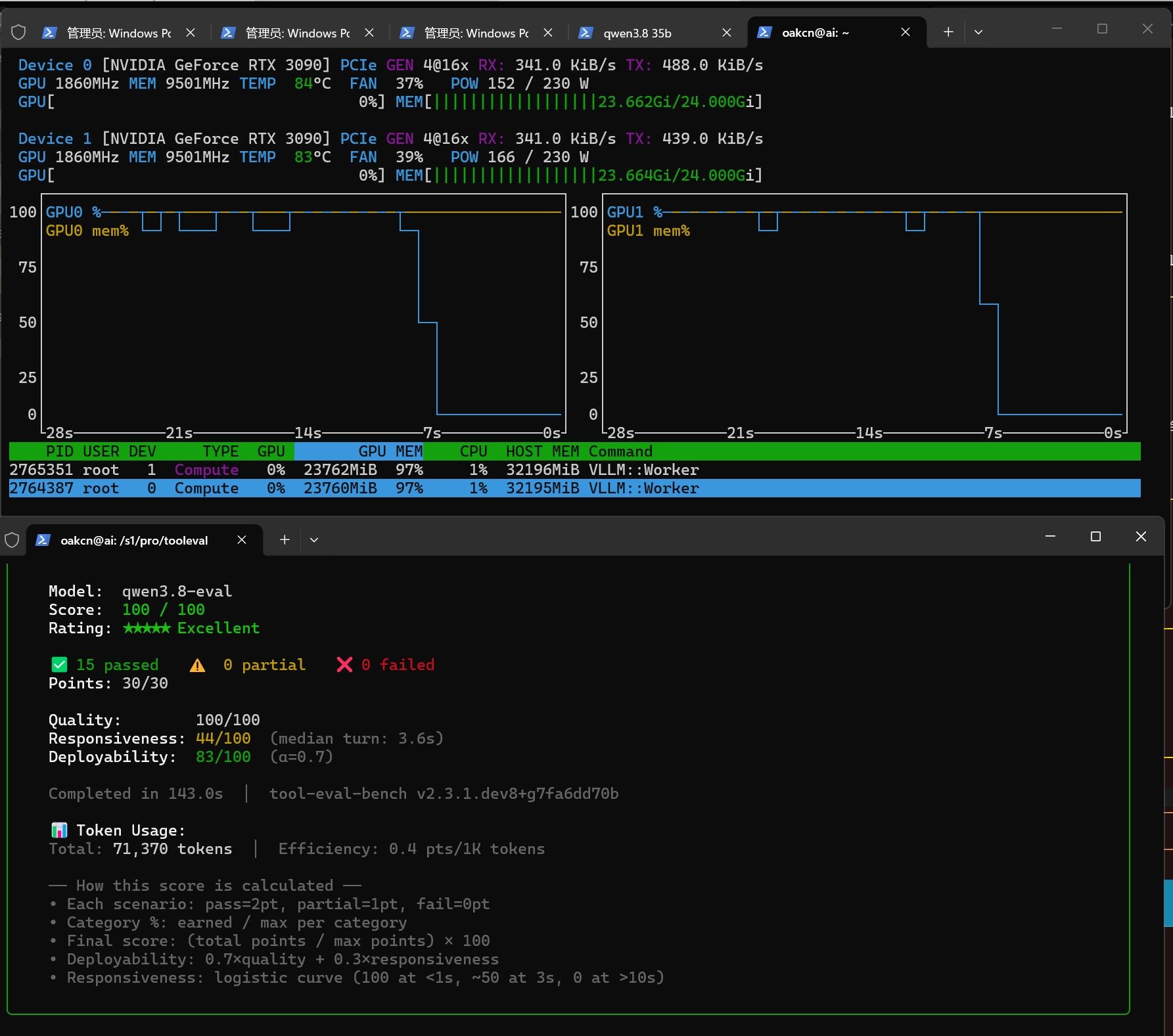This screenshot has width=1173, height=1036.
Task: Close the /s1/pro/tooleval tab
Action: (241, 540)
